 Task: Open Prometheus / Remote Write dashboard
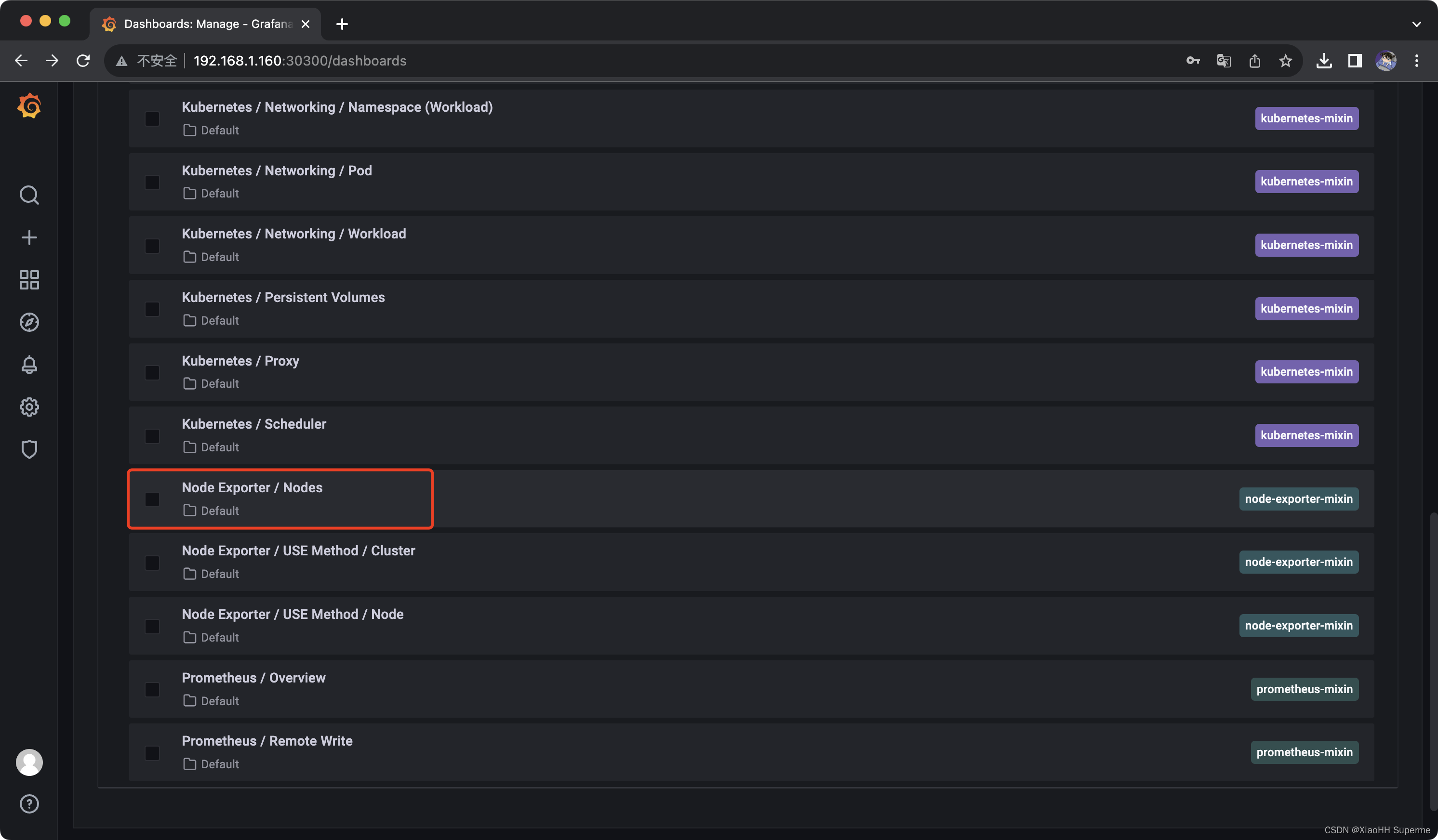click(x=267, y=741)
